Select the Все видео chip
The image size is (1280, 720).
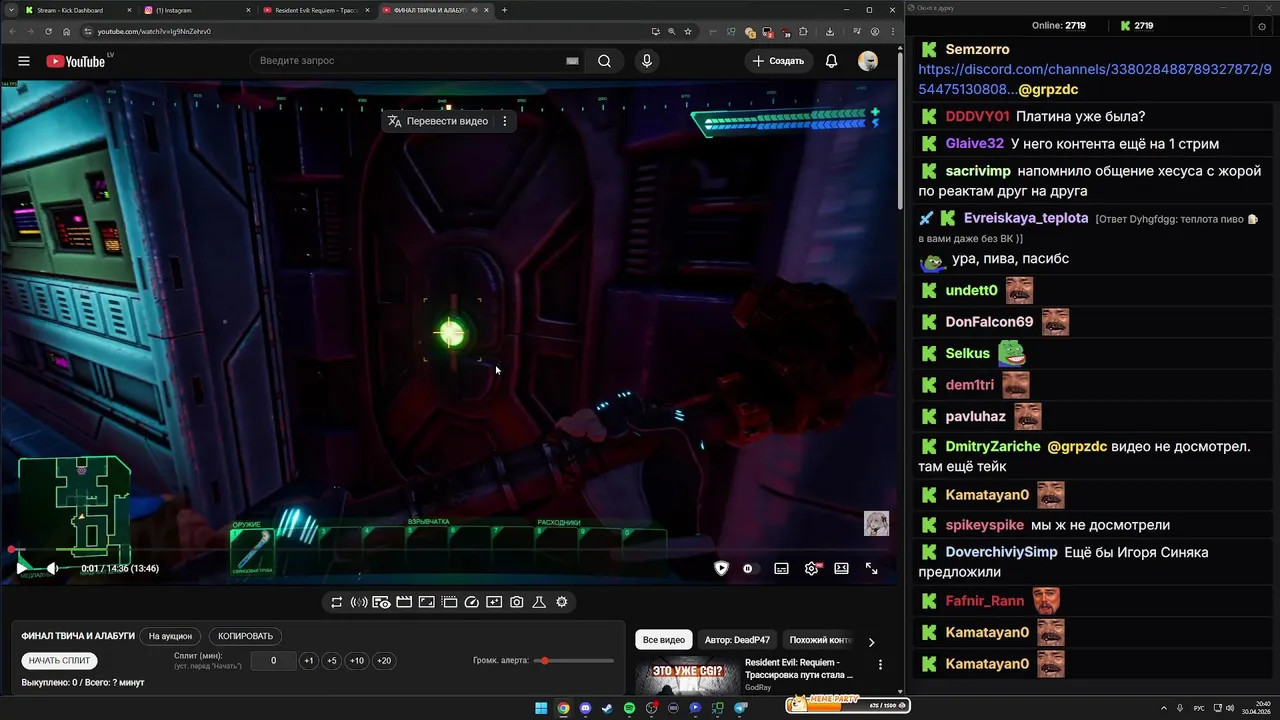pyautogui.click(x=664, y=640)
